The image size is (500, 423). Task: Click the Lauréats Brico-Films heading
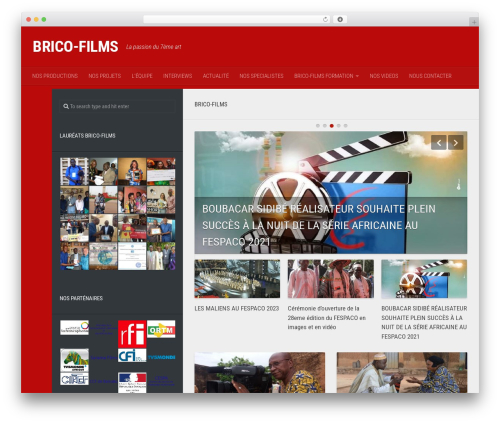[x=88, y=136]
